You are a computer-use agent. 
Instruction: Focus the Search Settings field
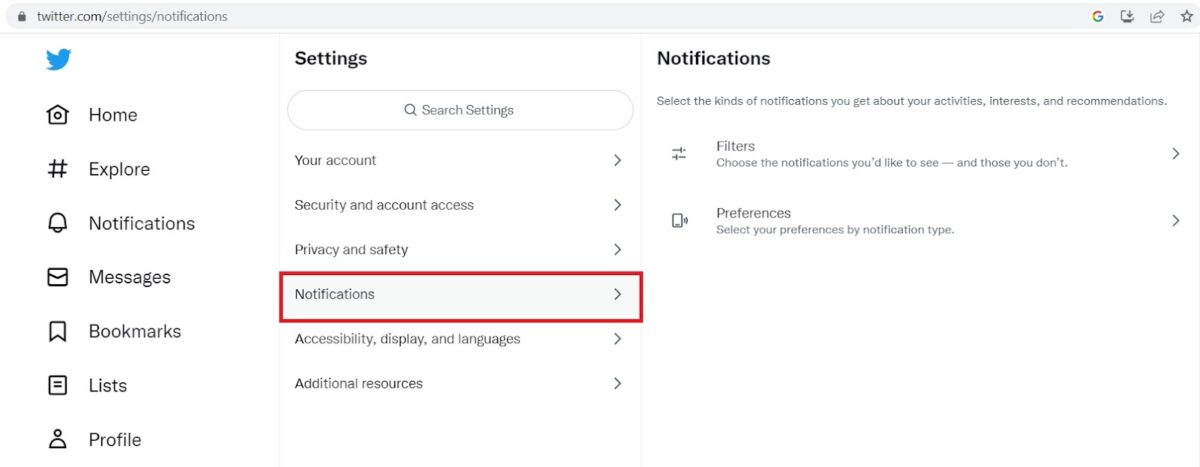coord(460,110)
